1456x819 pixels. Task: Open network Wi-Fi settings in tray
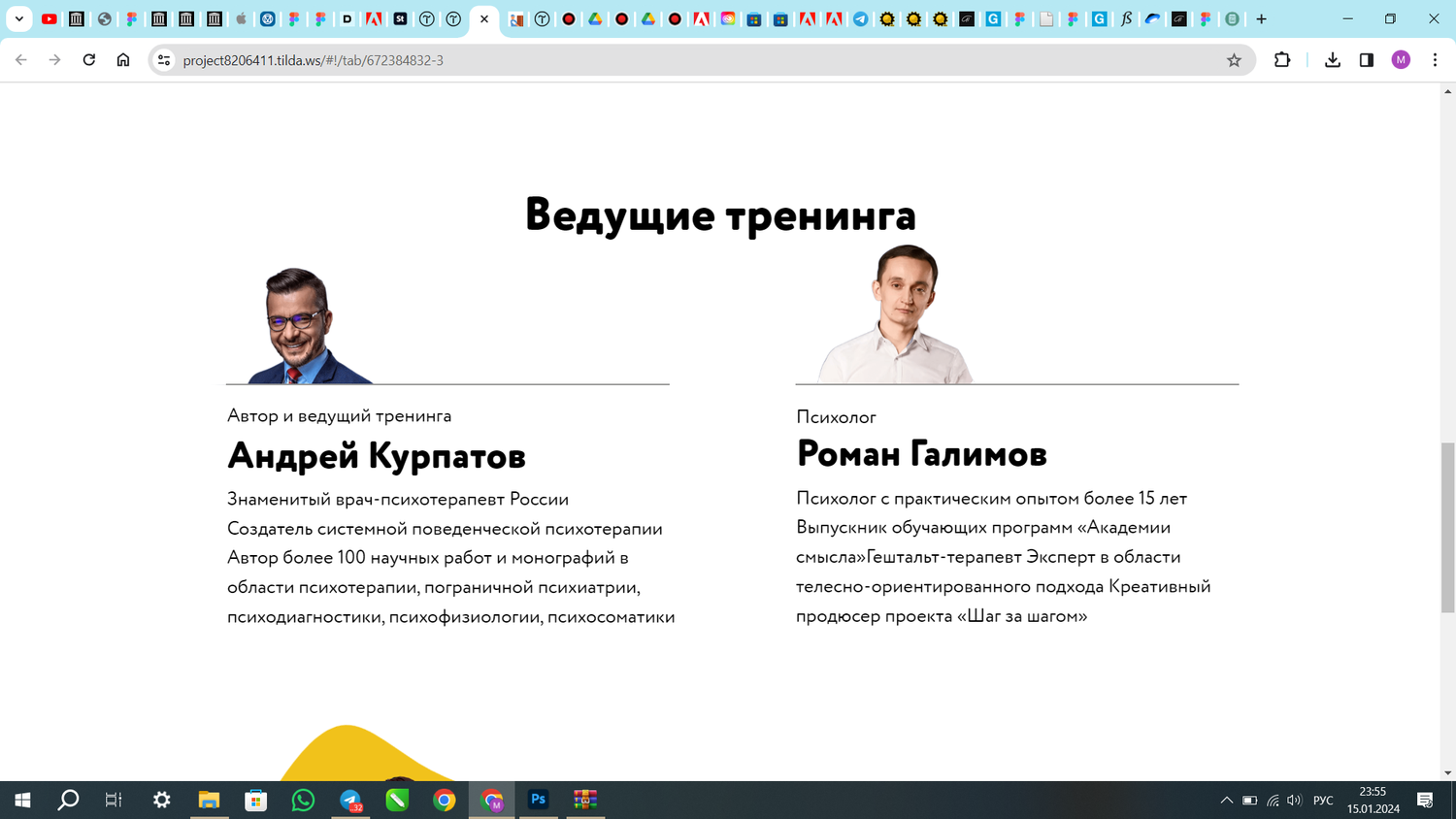click(1273, 801)
